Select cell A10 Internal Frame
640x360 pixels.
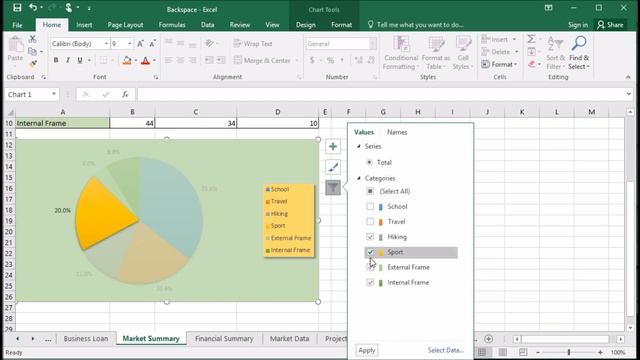pyautogui.click(x=62, y=123)
